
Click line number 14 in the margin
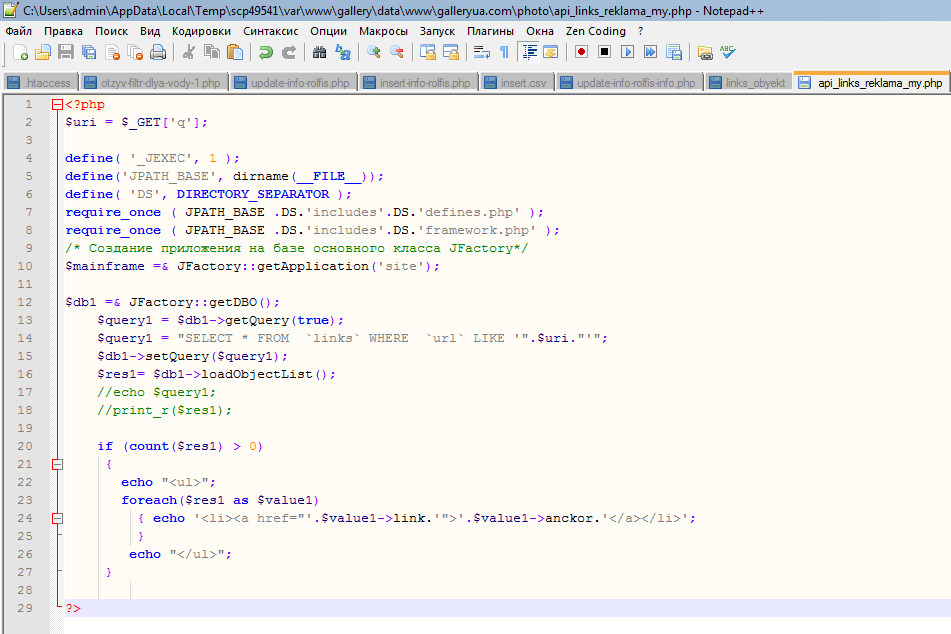coord(25,338)
